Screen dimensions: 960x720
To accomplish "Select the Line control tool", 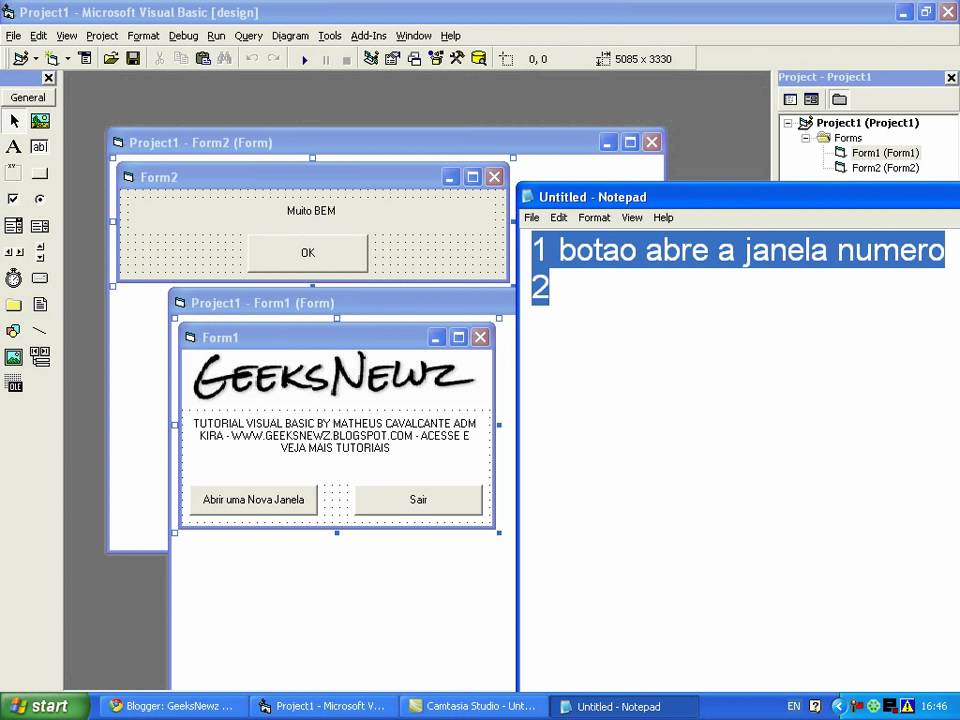I will 40,331.
